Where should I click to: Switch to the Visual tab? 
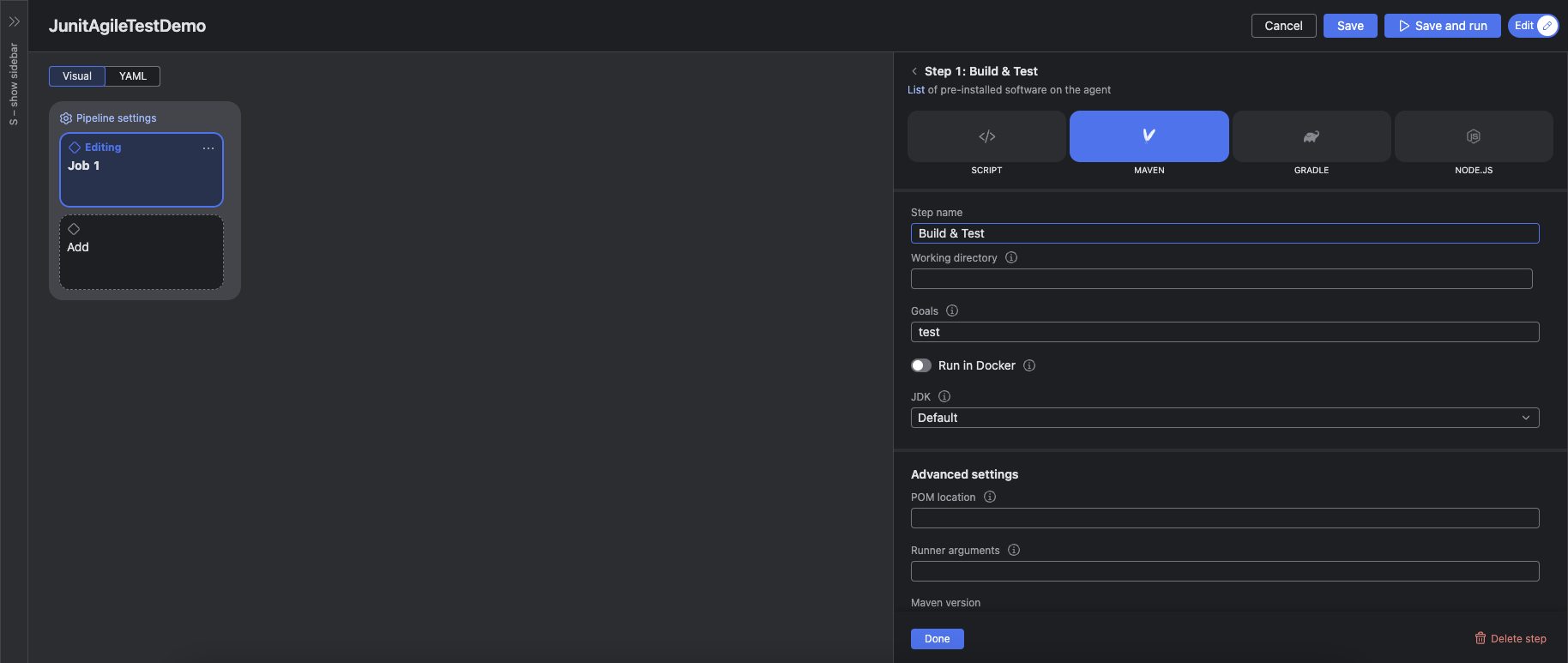pyautogui.click(x=77, y=76)
